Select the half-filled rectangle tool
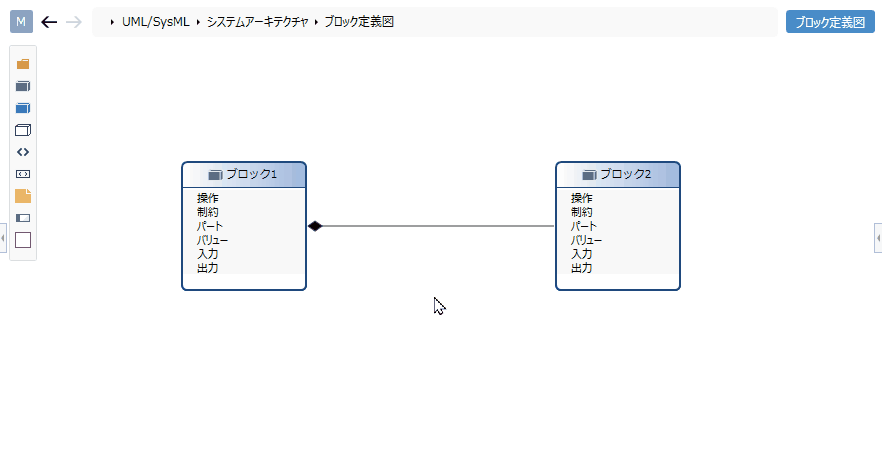 point(23,218)
